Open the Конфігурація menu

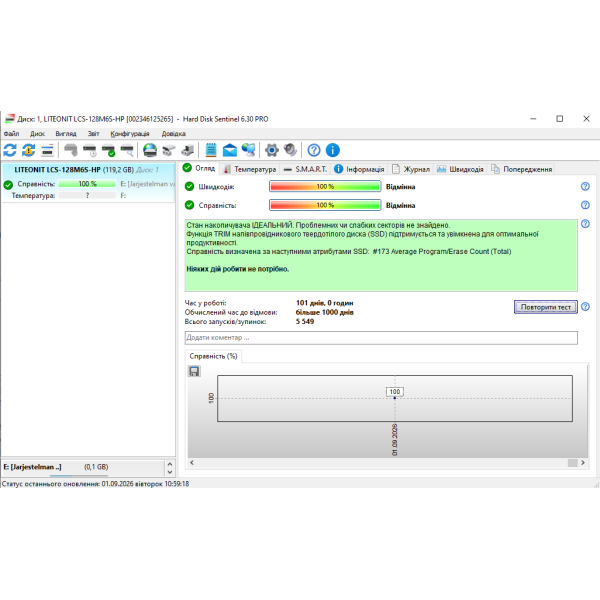[x=130, y=134]
